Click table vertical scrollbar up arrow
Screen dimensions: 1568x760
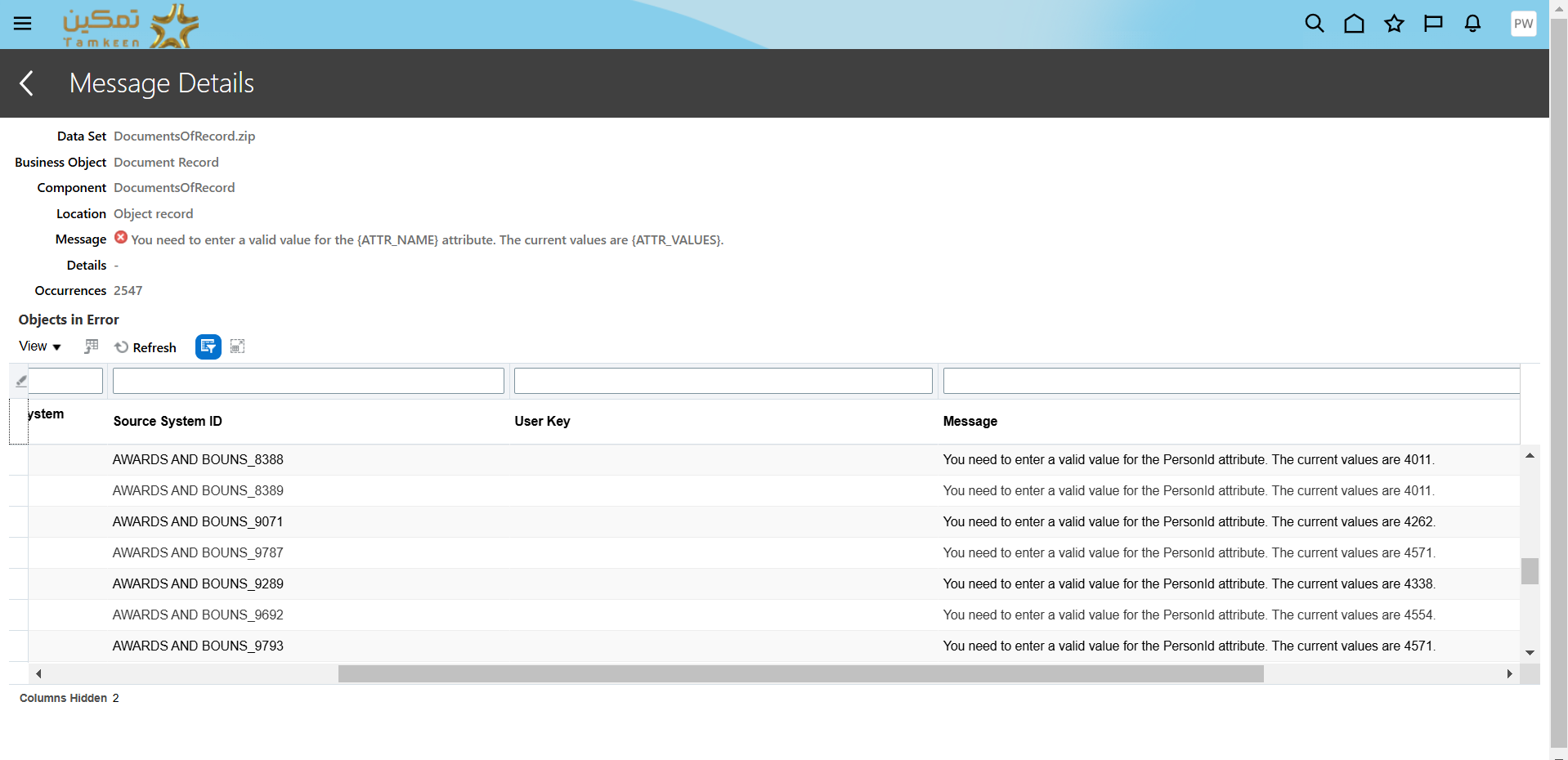(x=1530, y=455)
